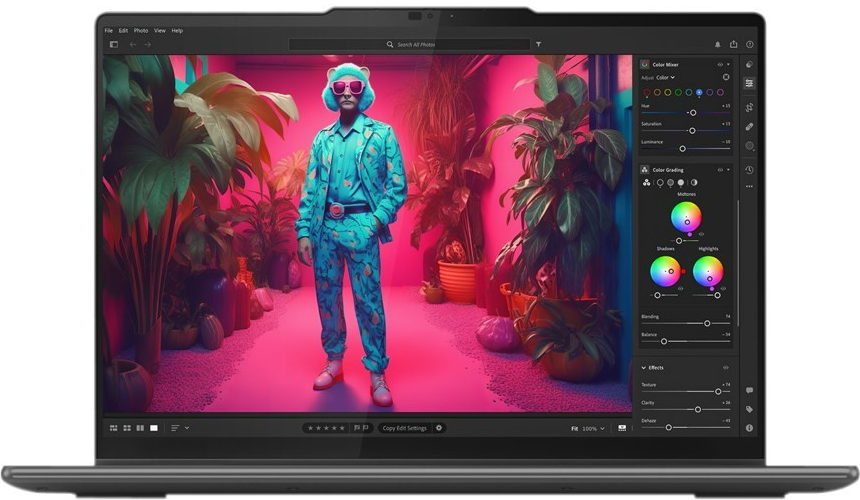Go forward with the right arrow
Image resolution: width=860 pixels, height=500 pixels.
click(x=147, y=44)
